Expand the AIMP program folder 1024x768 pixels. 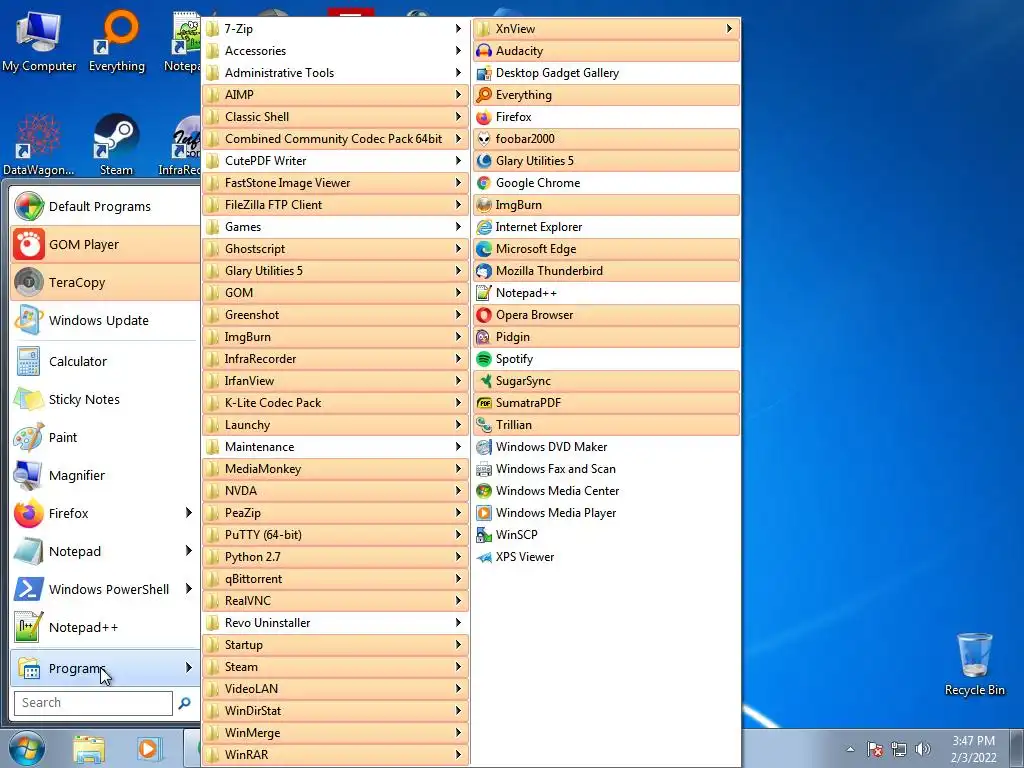point(335,95)
